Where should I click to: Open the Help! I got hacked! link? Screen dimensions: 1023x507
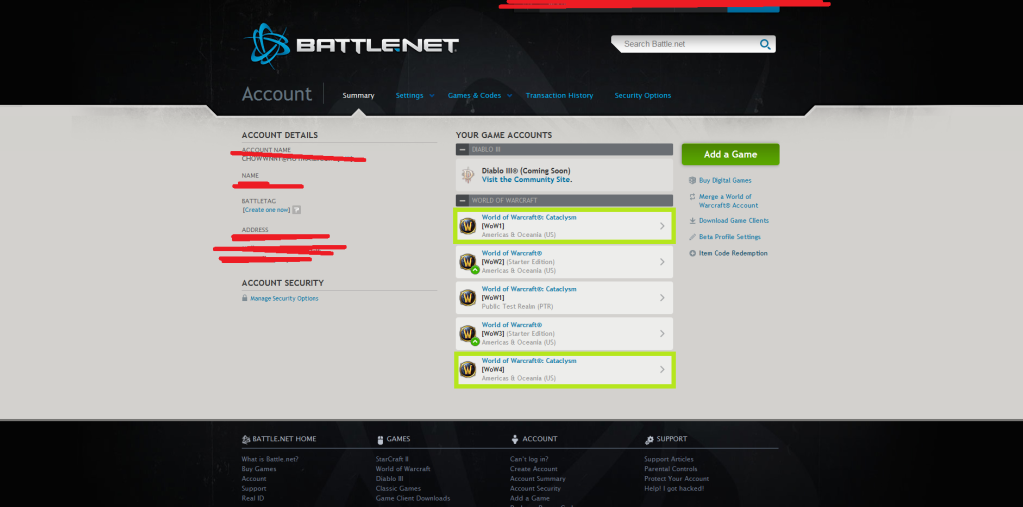674,489
